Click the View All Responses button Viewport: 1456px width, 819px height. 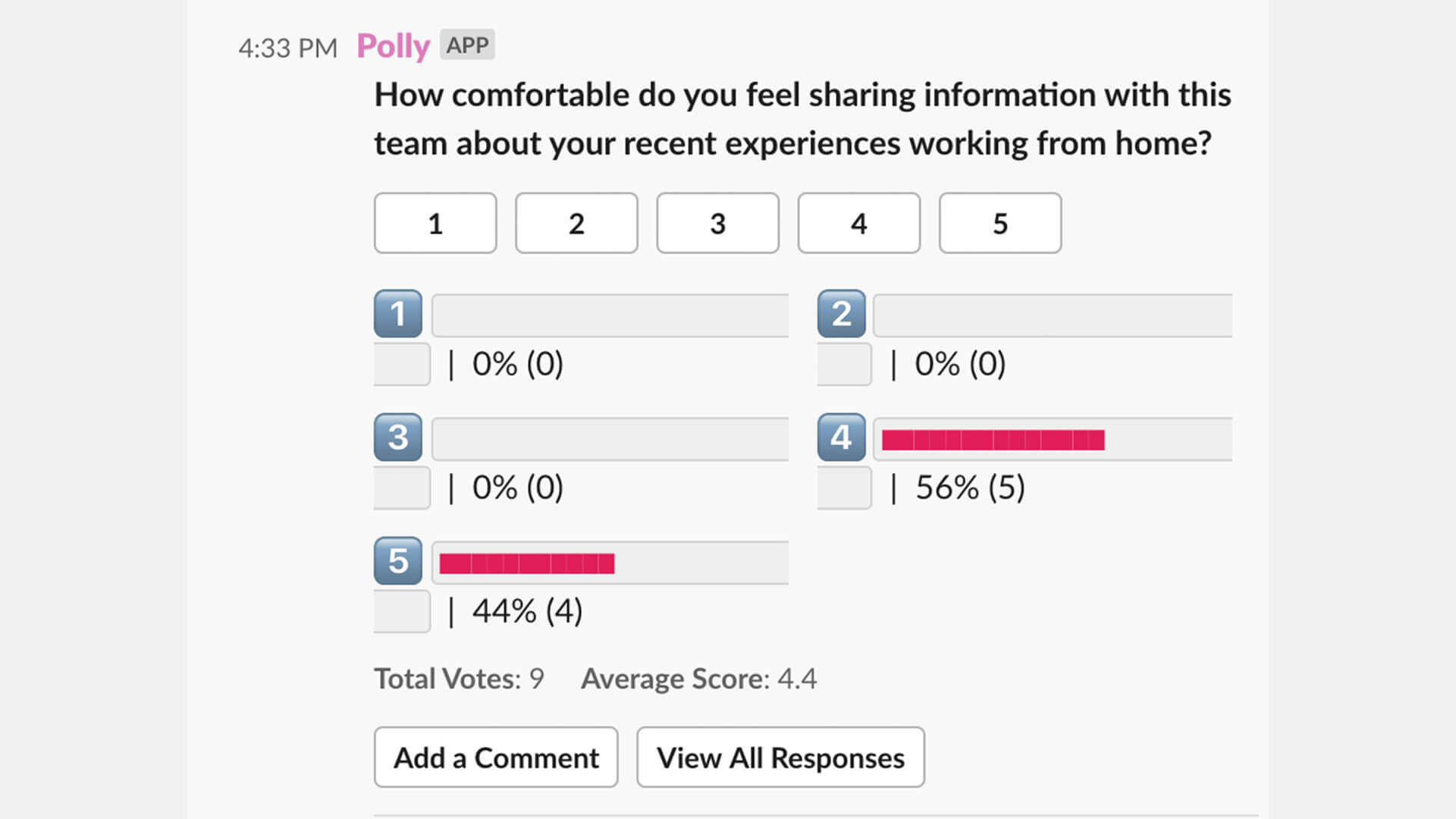[x=780, y=757]
